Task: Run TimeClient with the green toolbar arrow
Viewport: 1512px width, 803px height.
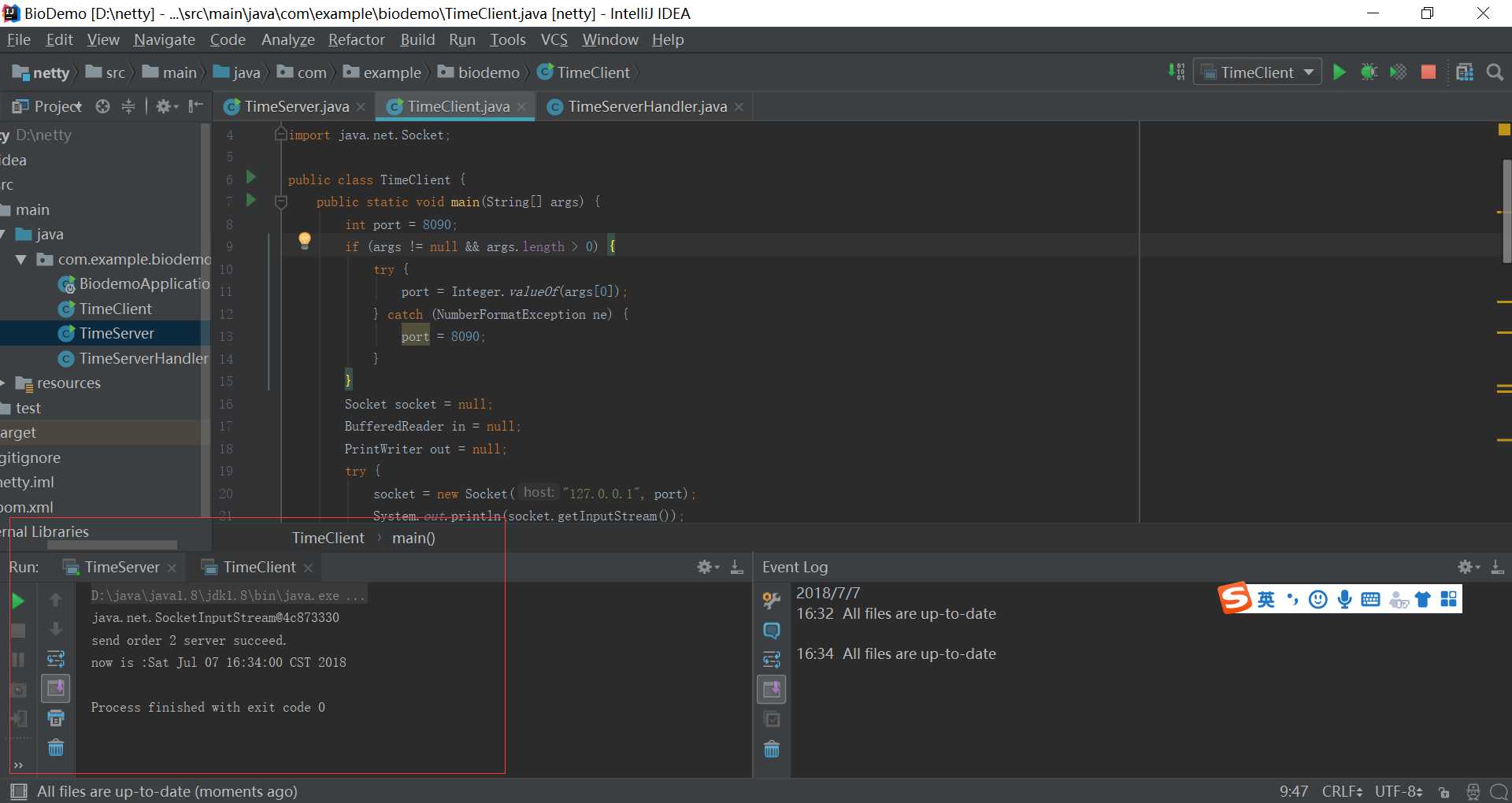Action: 1339,72
